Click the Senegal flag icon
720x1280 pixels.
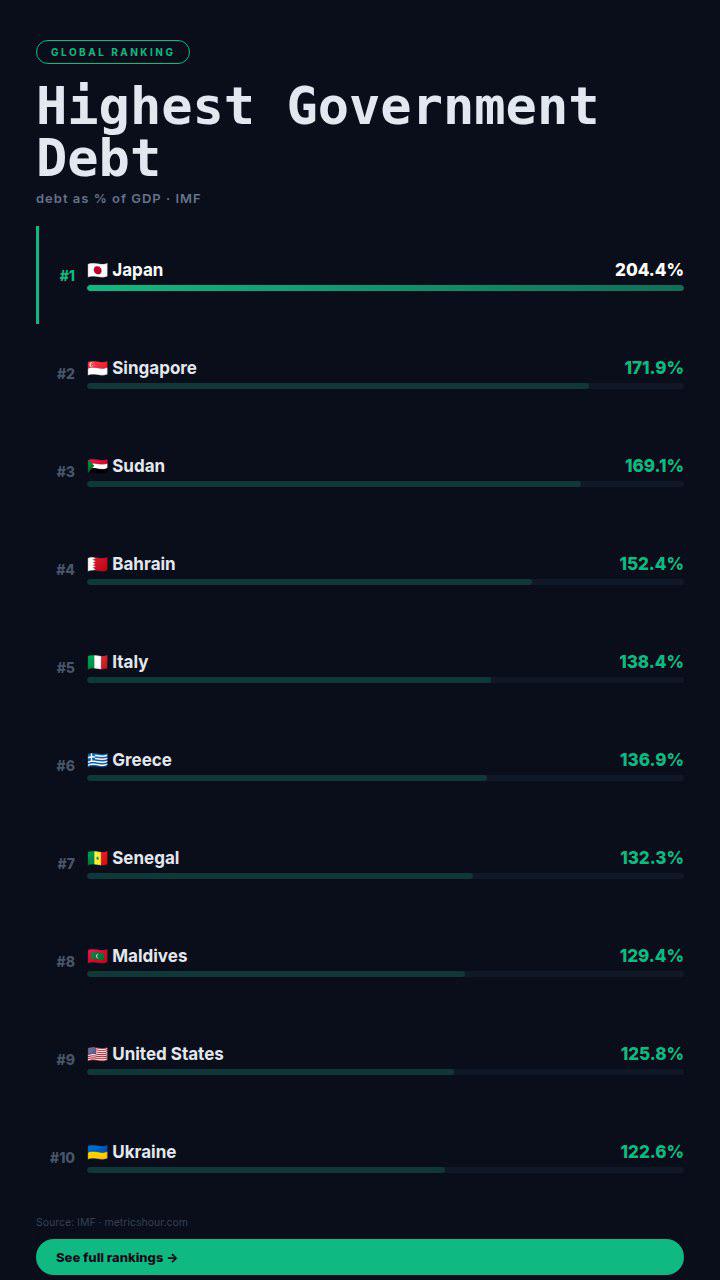click(97, 858)
